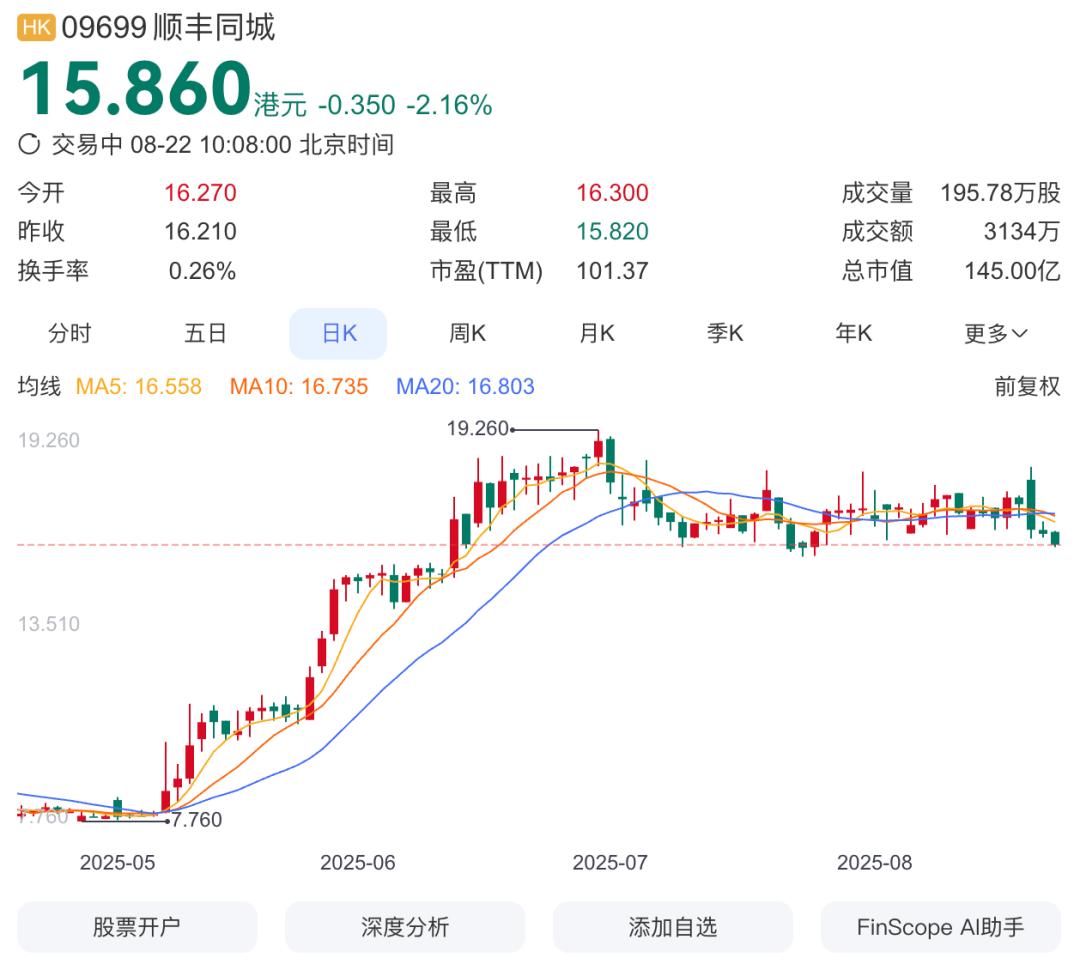Click the 7.760 low price marker
The image size is (1080, 970).
tap(197, 820)
